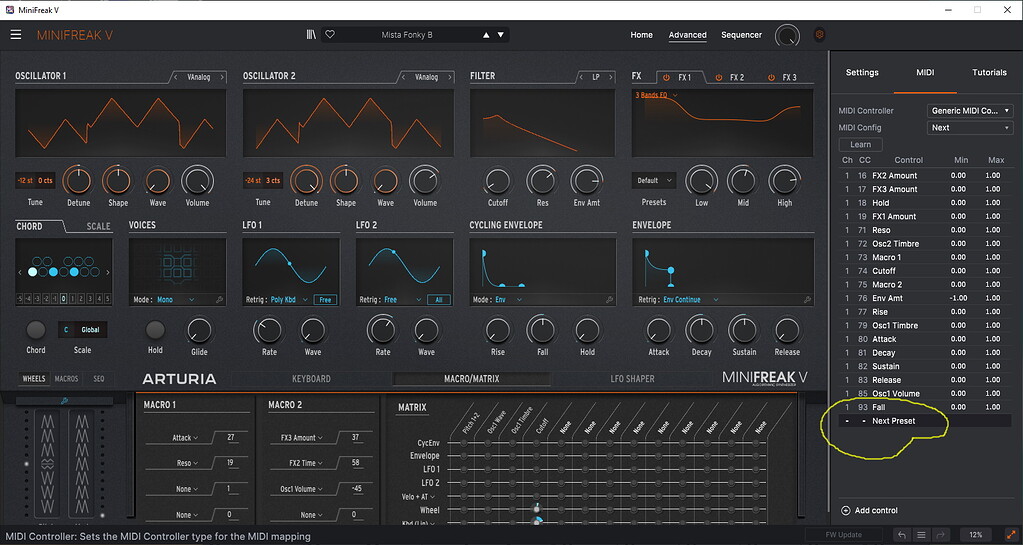Open the Voices Mode Mono dropdown
Image resolution: width=1023 pixels, height=545 pixels.
[176, 300]
